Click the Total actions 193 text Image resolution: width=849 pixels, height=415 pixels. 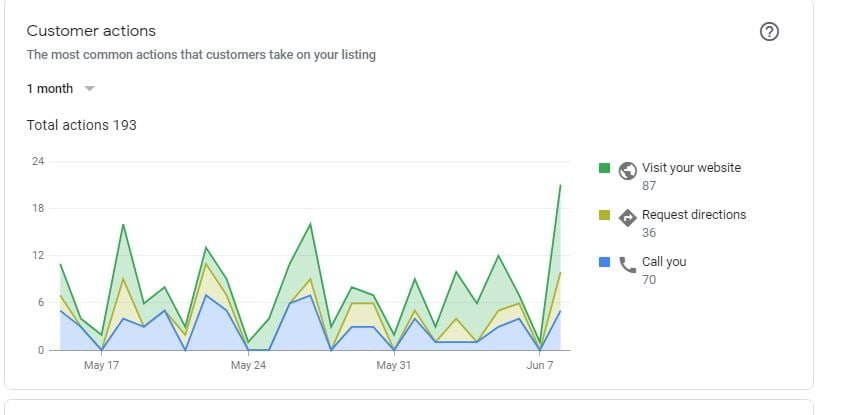(81, 125)
